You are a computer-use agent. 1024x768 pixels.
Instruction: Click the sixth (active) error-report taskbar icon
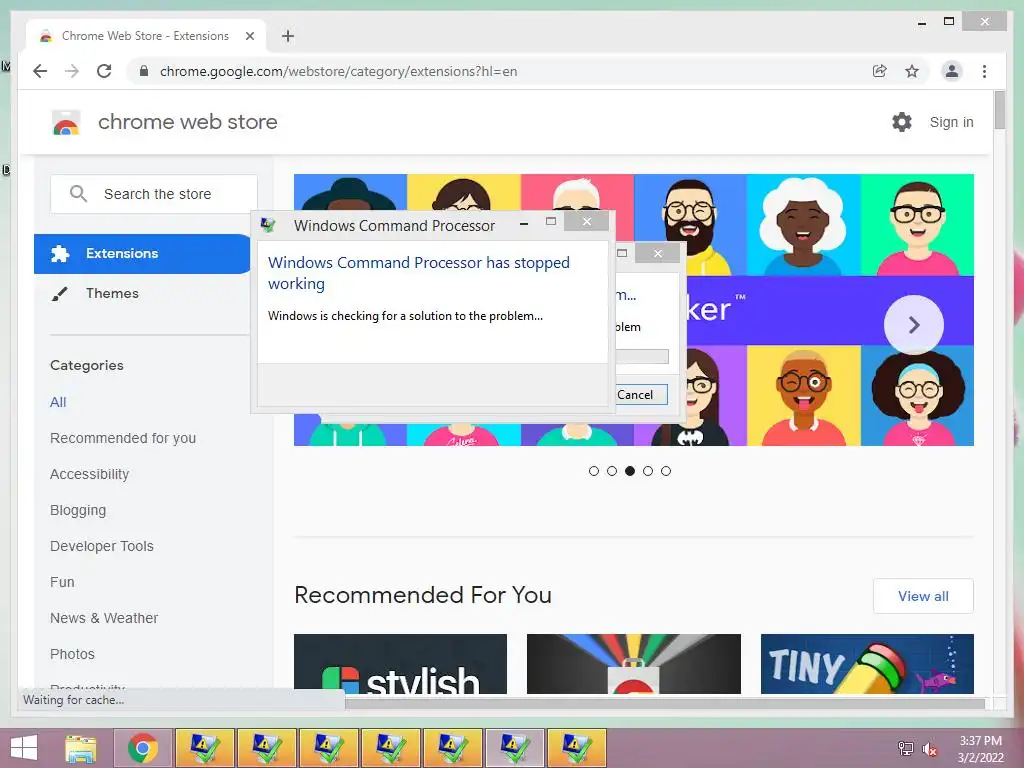click(515, 748)
